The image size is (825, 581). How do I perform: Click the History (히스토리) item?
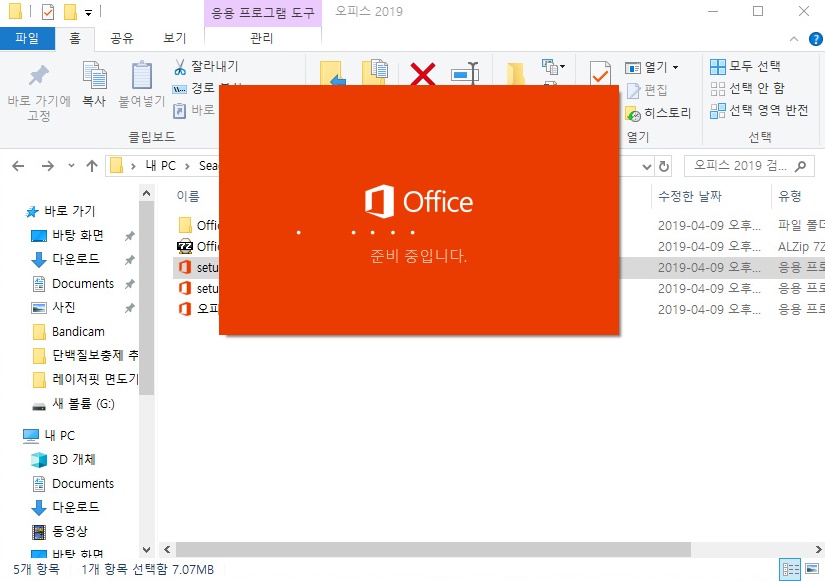(x=658, y=113)
